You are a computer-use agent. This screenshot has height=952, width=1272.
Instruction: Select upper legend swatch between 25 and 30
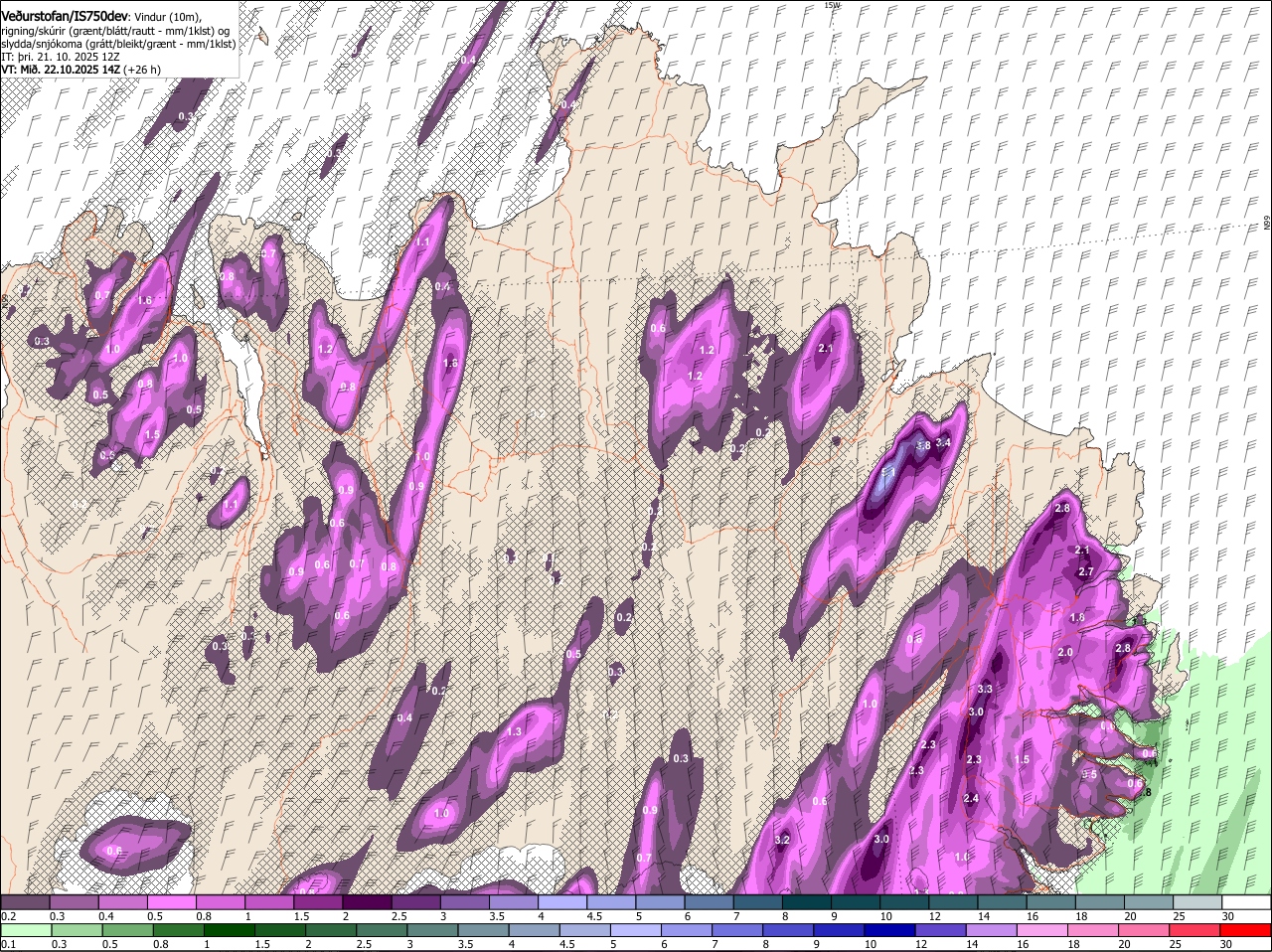(1198, 902)
